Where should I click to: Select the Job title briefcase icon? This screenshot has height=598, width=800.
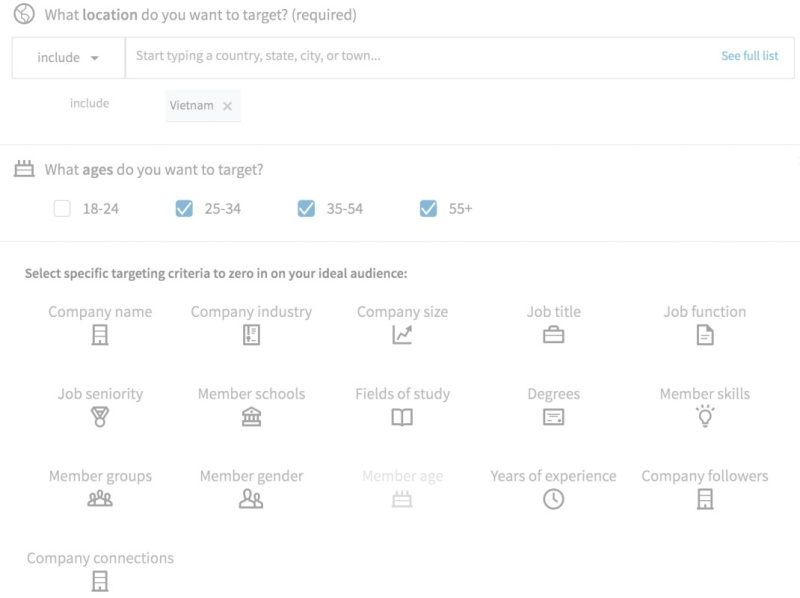(554, 335)
